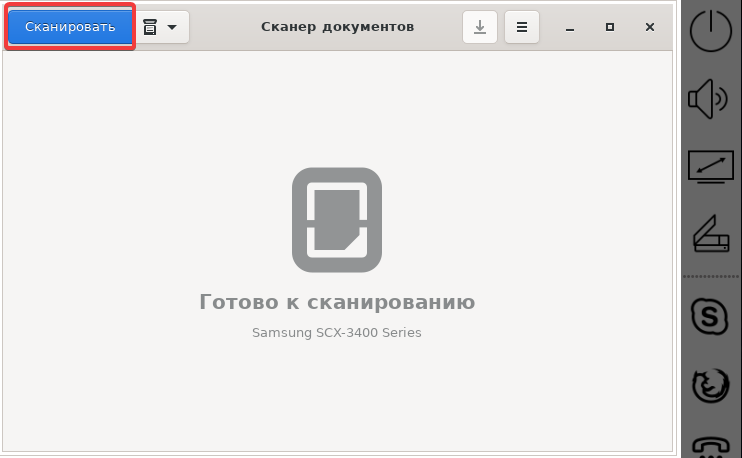Open the telephone icon at the panel bottom

point(711,444)
